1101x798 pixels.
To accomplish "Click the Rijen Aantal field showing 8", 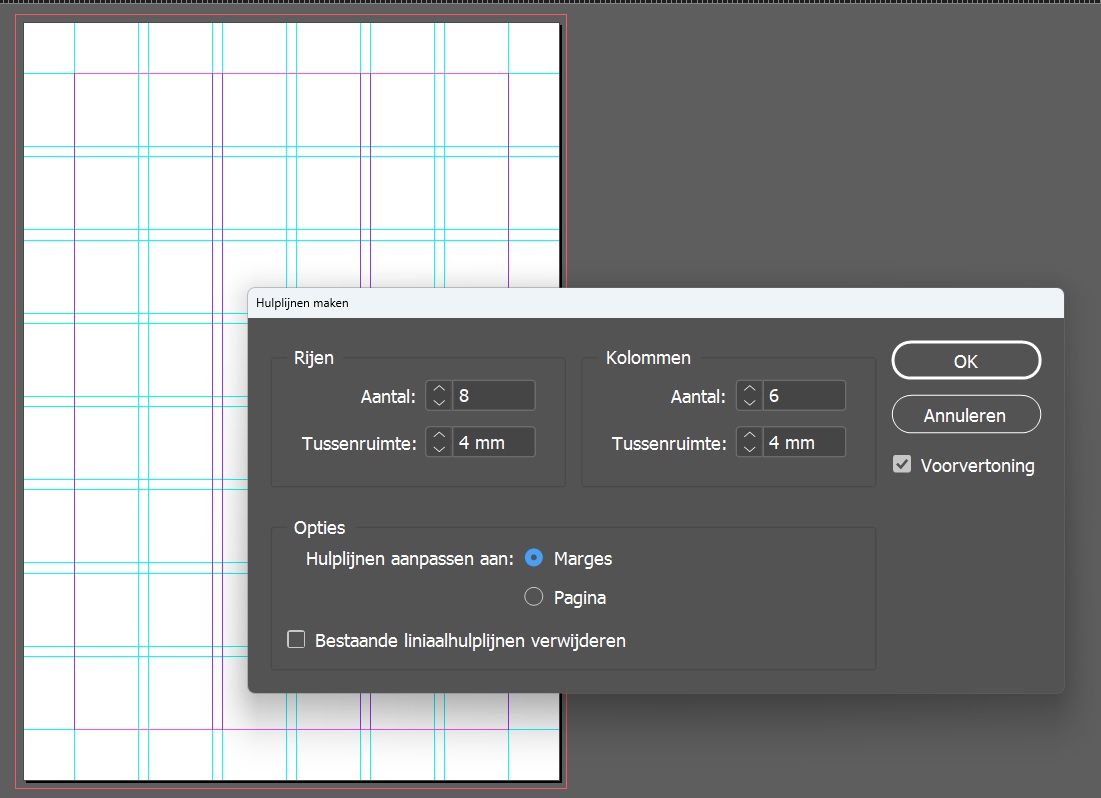I will tap(494, 395).
